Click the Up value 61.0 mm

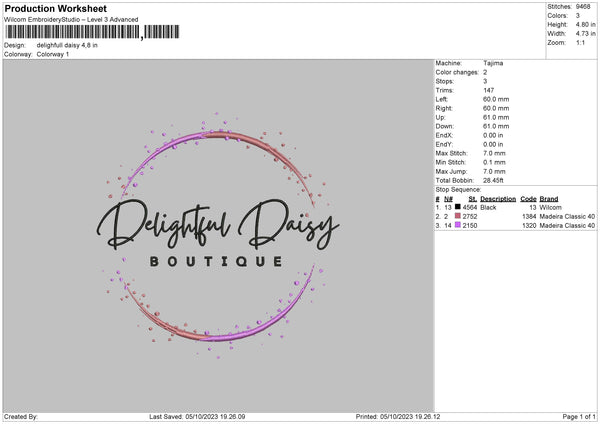pyautogui.click(x=496, y=117)
